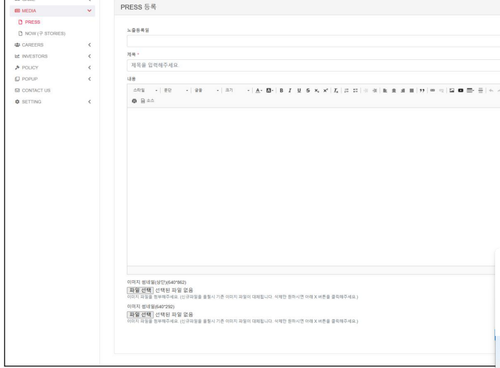This screenshot has height=368, width=500.
Task: Open the text color picker (A icon)
Action: [x=259, y=90]
